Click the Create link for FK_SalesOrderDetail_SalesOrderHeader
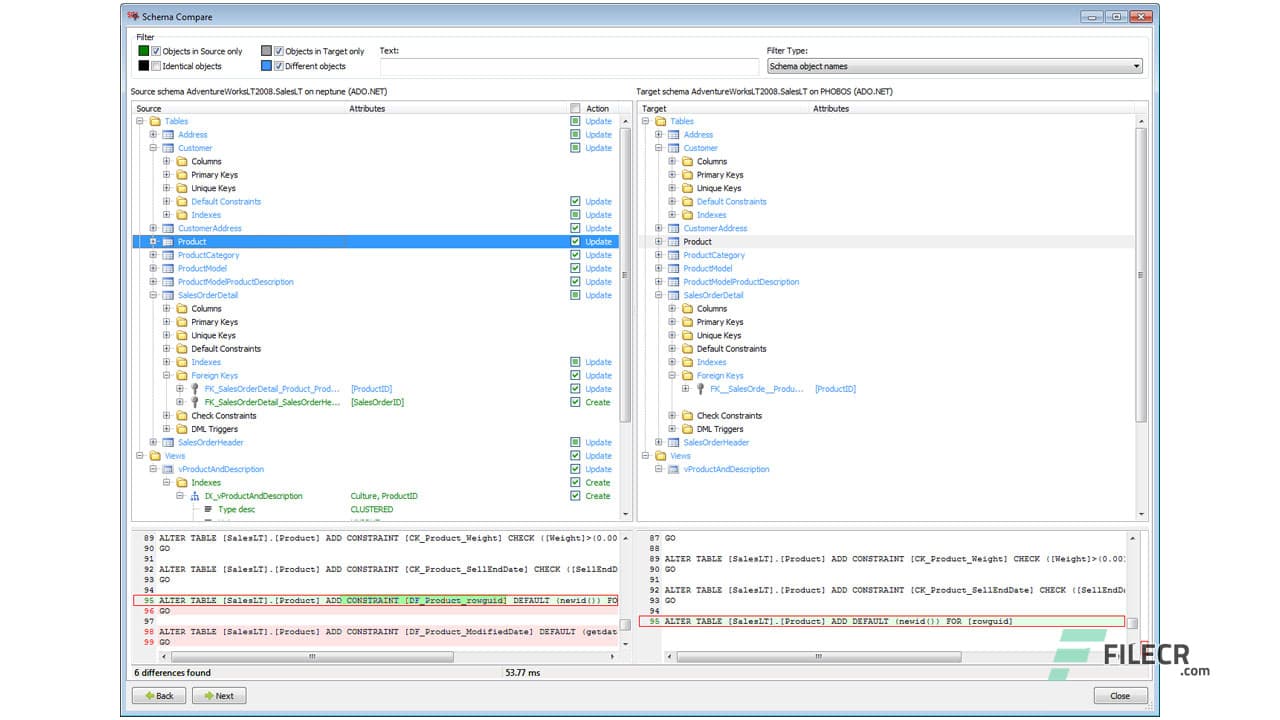 click(596, 402)
